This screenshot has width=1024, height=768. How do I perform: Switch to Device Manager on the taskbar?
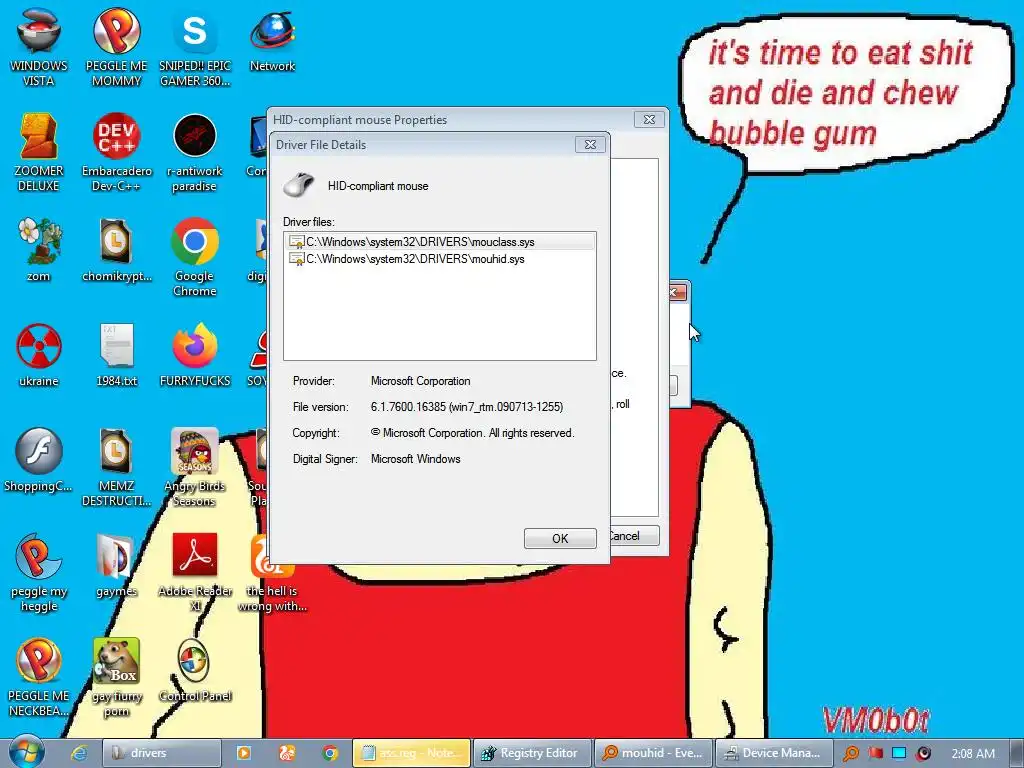[x=775, y=753]
